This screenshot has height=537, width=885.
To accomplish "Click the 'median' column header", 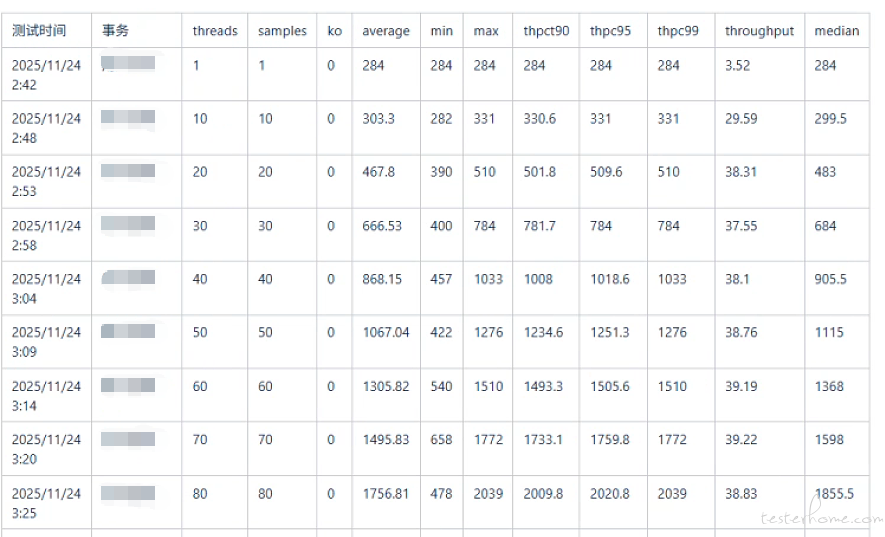I will tap(836, 31).
